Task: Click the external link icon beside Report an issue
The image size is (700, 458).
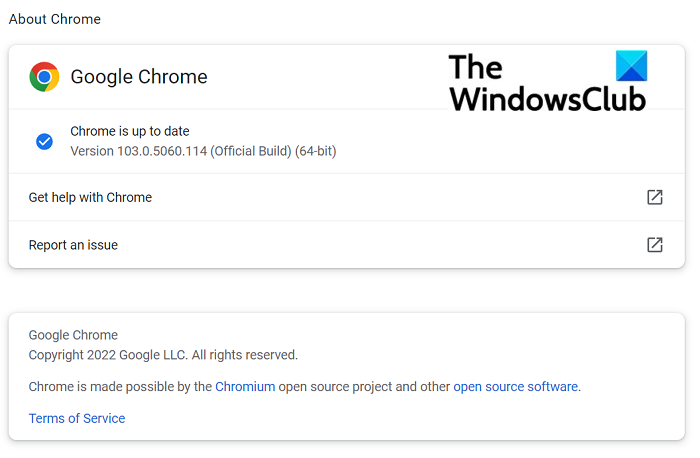Action: 655,245
